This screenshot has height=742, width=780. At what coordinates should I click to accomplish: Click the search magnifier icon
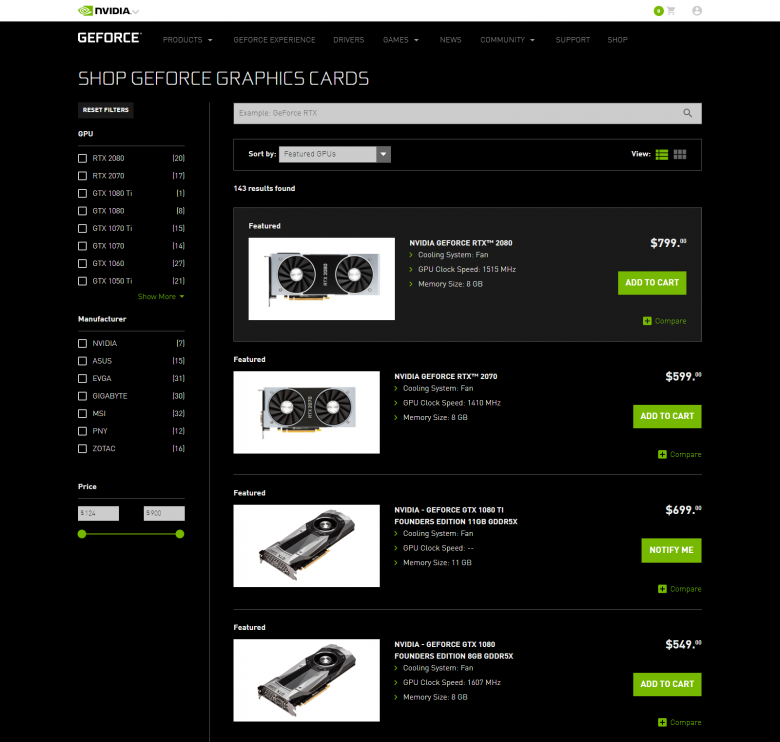(687, 113)
